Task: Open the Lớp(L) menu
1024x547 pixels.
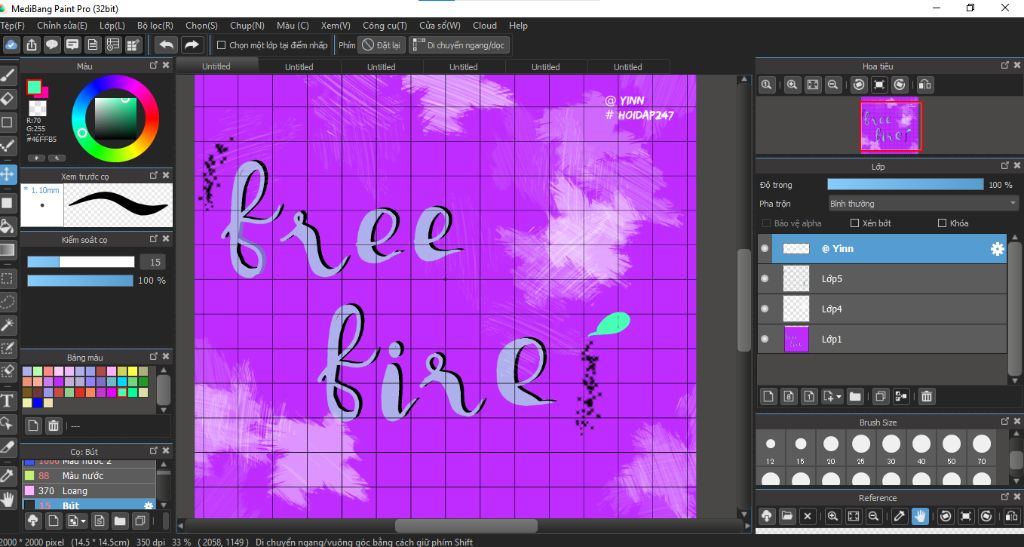Action: click(112, 25)
